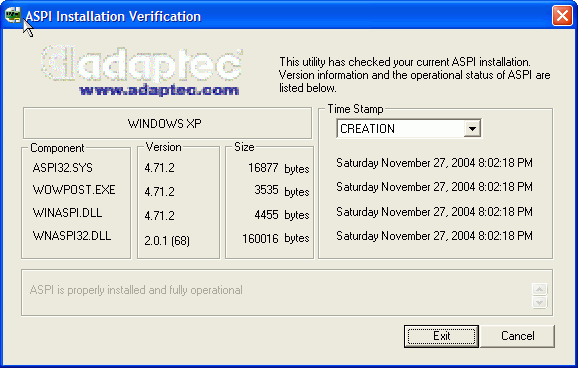Close the ASPI Installation Verification window
578x368 pixels.
coord(562,15)
